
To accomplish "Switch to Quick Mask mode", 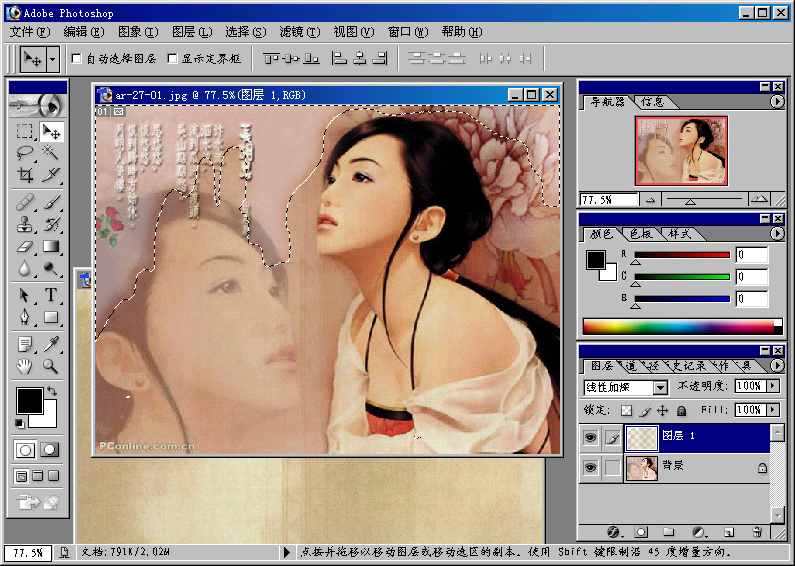I will [50, 449].
